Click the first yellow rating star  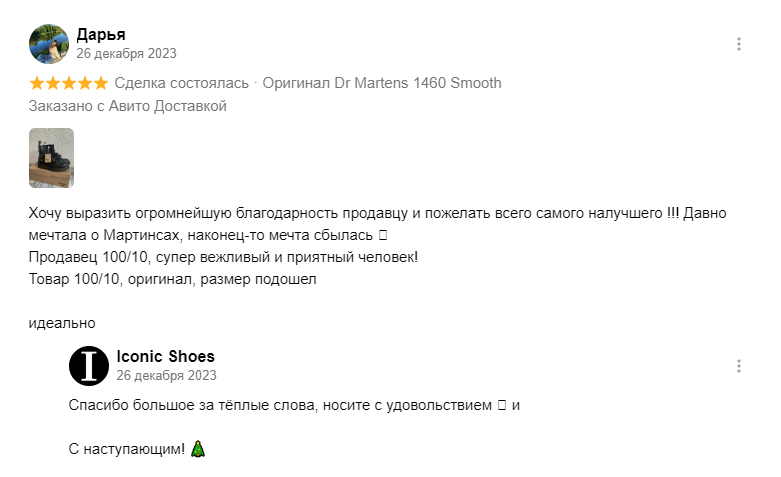37,83
